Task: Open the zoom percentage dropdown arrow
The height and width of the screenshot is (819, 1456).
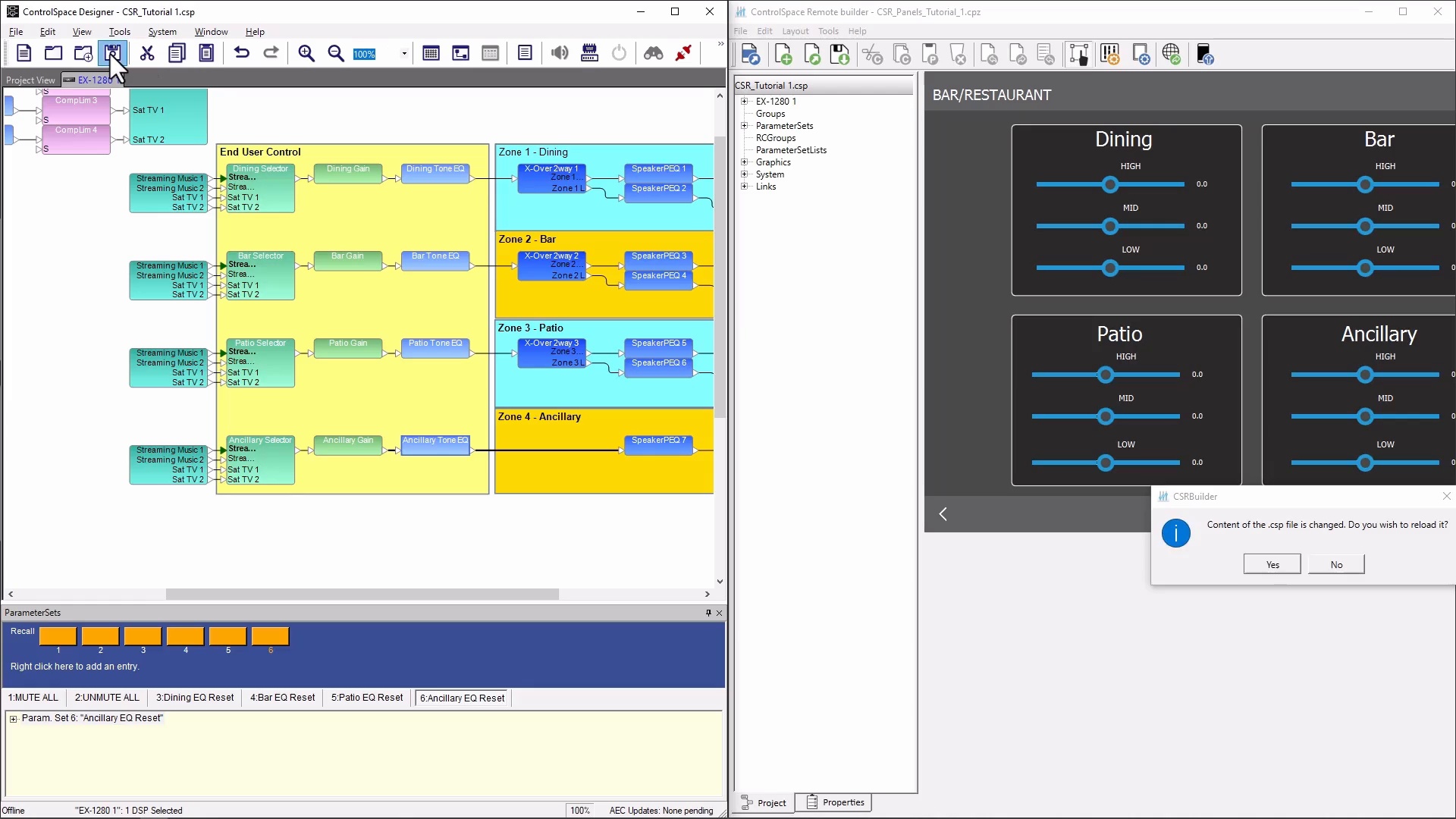Action: pyautogui.click(x=404, y=54)
